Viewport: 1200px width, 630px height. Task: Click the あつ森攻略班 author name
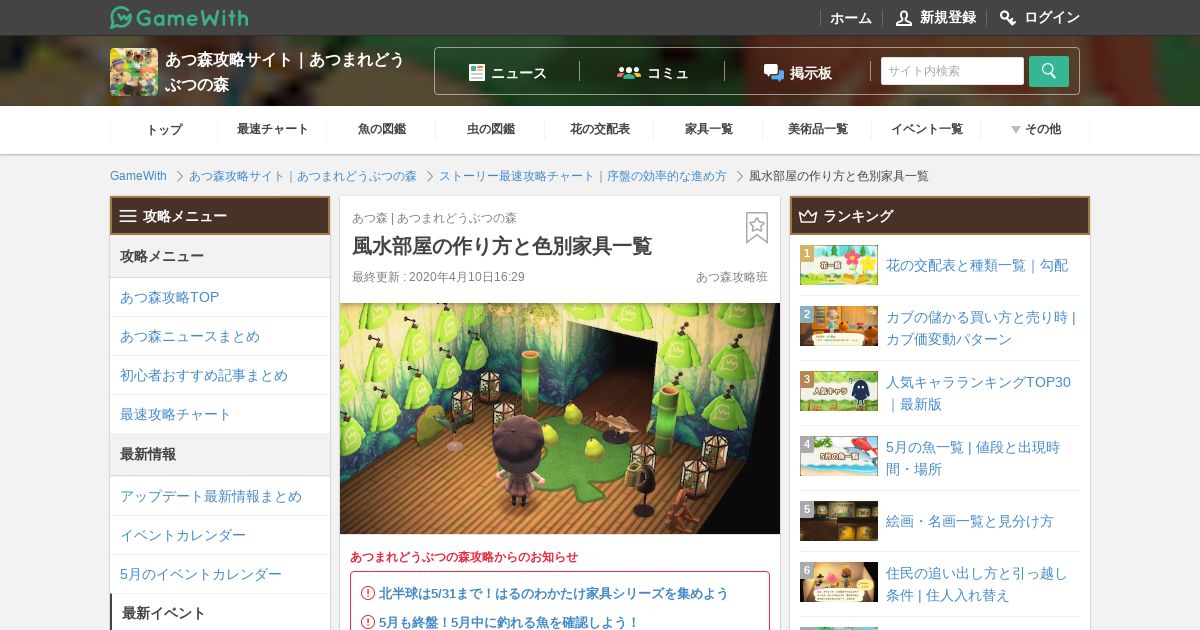(732, 277)
